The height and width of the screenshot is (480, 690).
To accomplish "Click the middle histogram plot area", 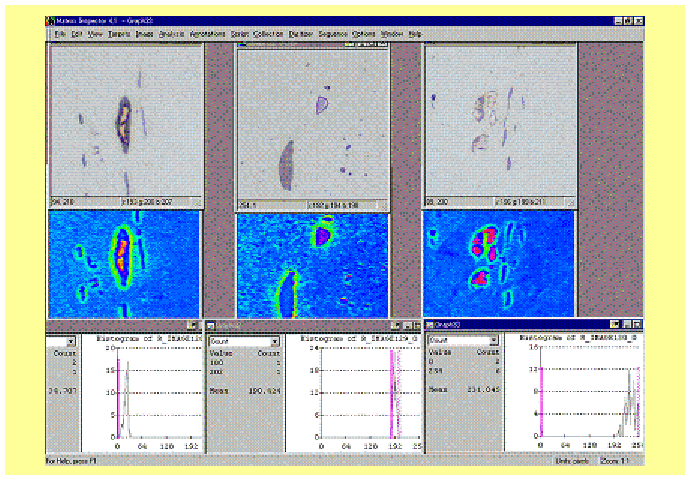I will pyautogui.click(x=371, y=392).
